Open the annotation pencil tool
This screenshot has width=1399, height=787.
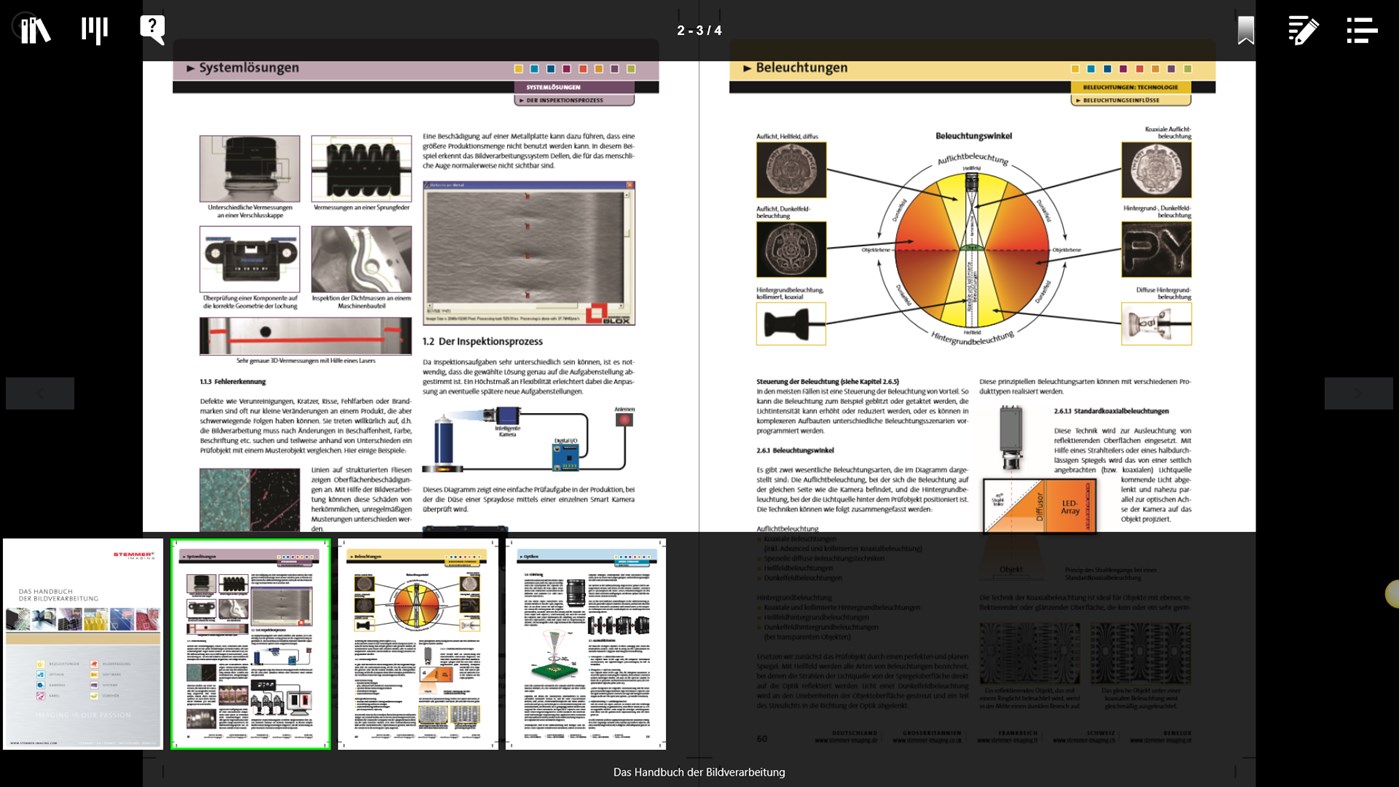1302,31
